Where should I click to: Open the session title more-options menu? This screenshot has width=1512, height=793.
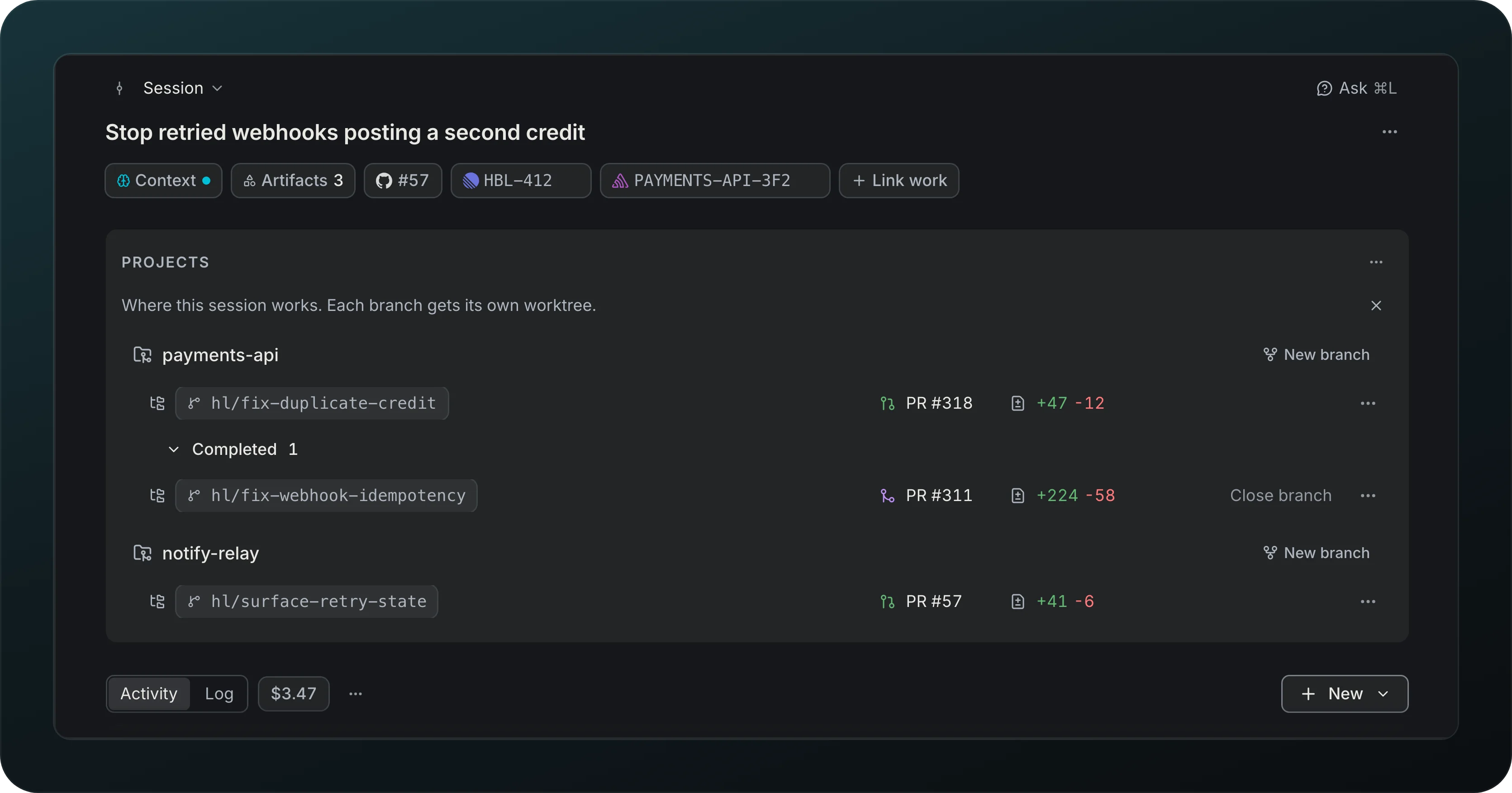click(1389, 132)
